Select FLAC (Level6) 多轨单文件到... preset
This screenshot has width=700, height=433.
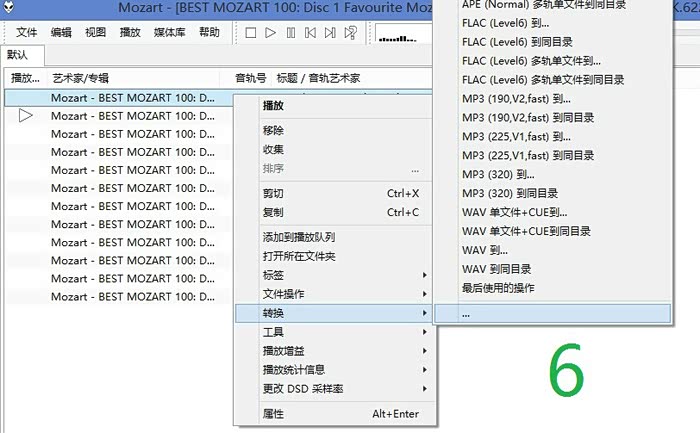pyautogui.click(x=553, y=61)
